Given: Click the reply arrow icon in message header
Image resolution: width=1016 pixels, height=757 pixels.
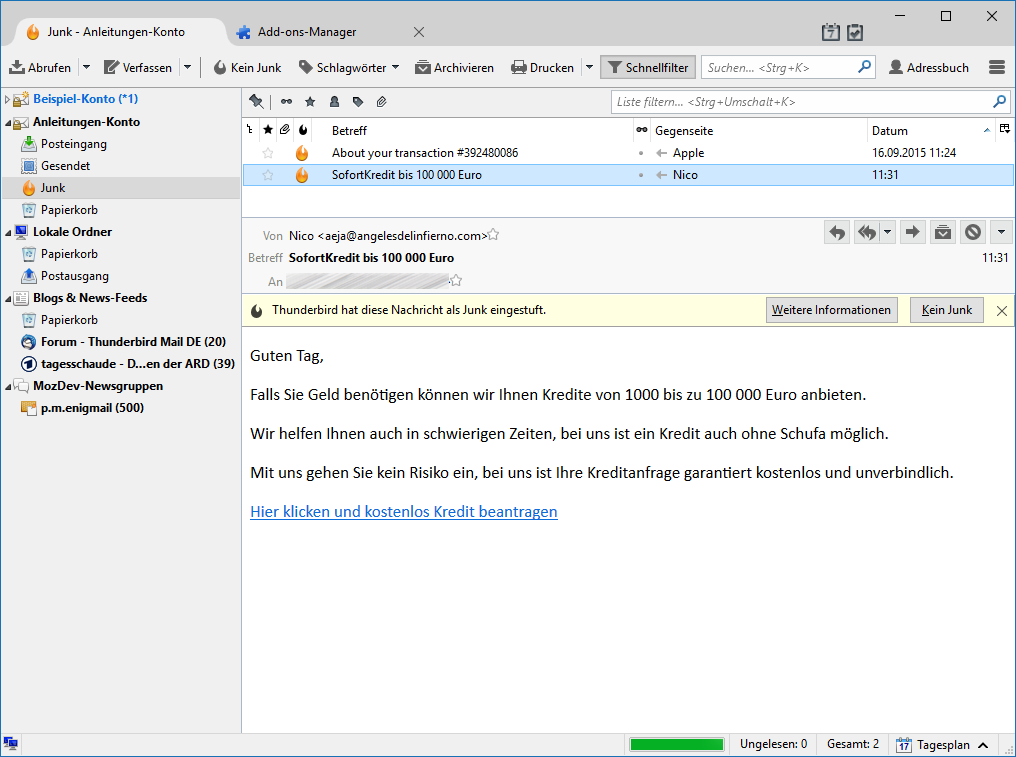Looking at the screenshot, I should 837,232.
